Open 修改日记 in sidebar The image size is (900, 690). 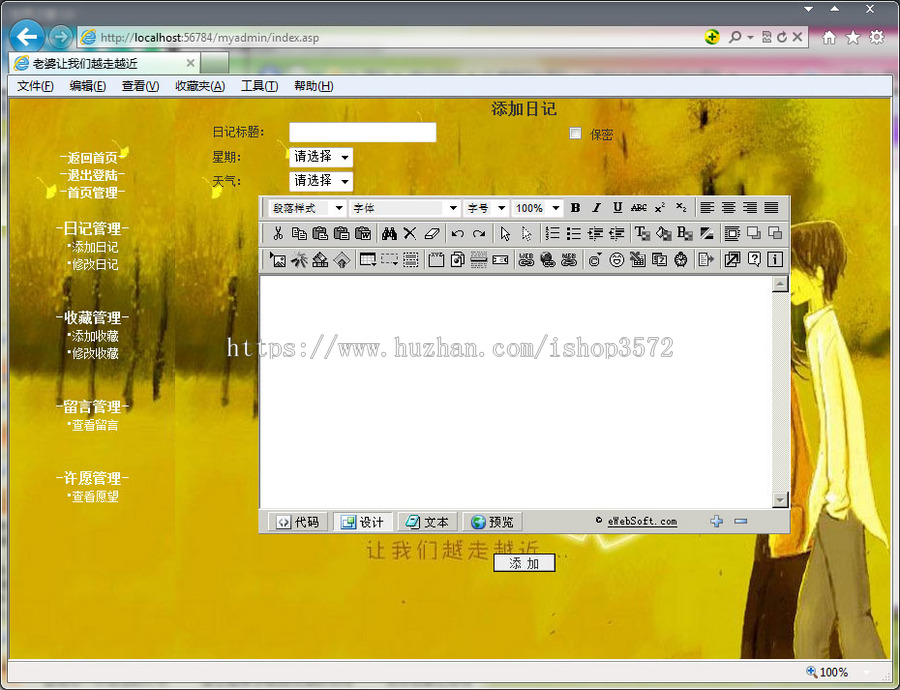pos(94,265)
